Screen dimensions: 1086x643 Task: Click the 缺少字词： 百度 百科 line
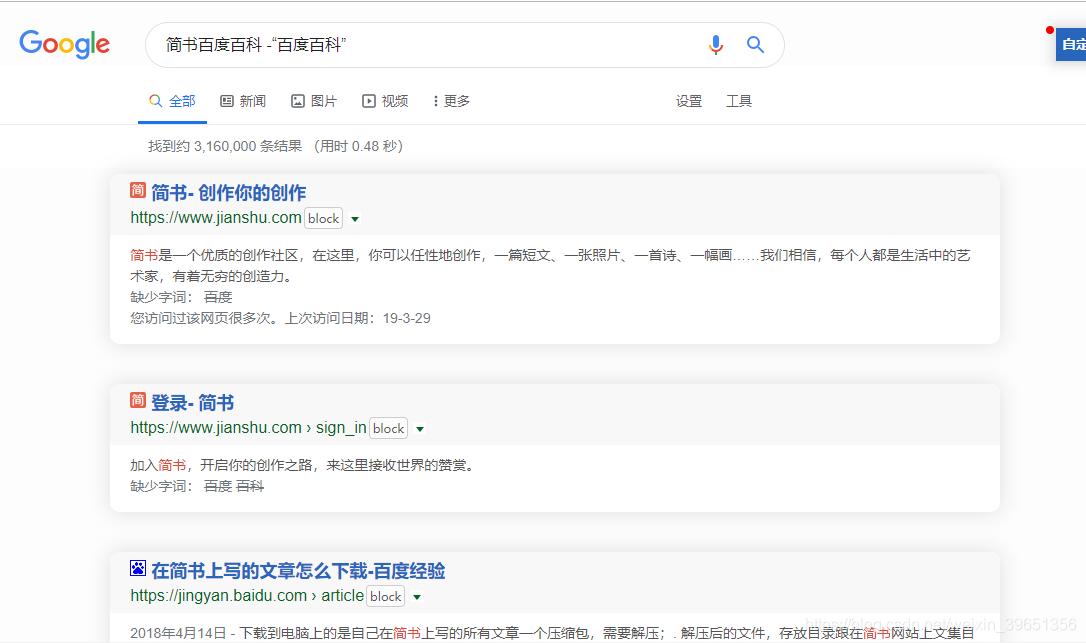click(x=197, y=486)
